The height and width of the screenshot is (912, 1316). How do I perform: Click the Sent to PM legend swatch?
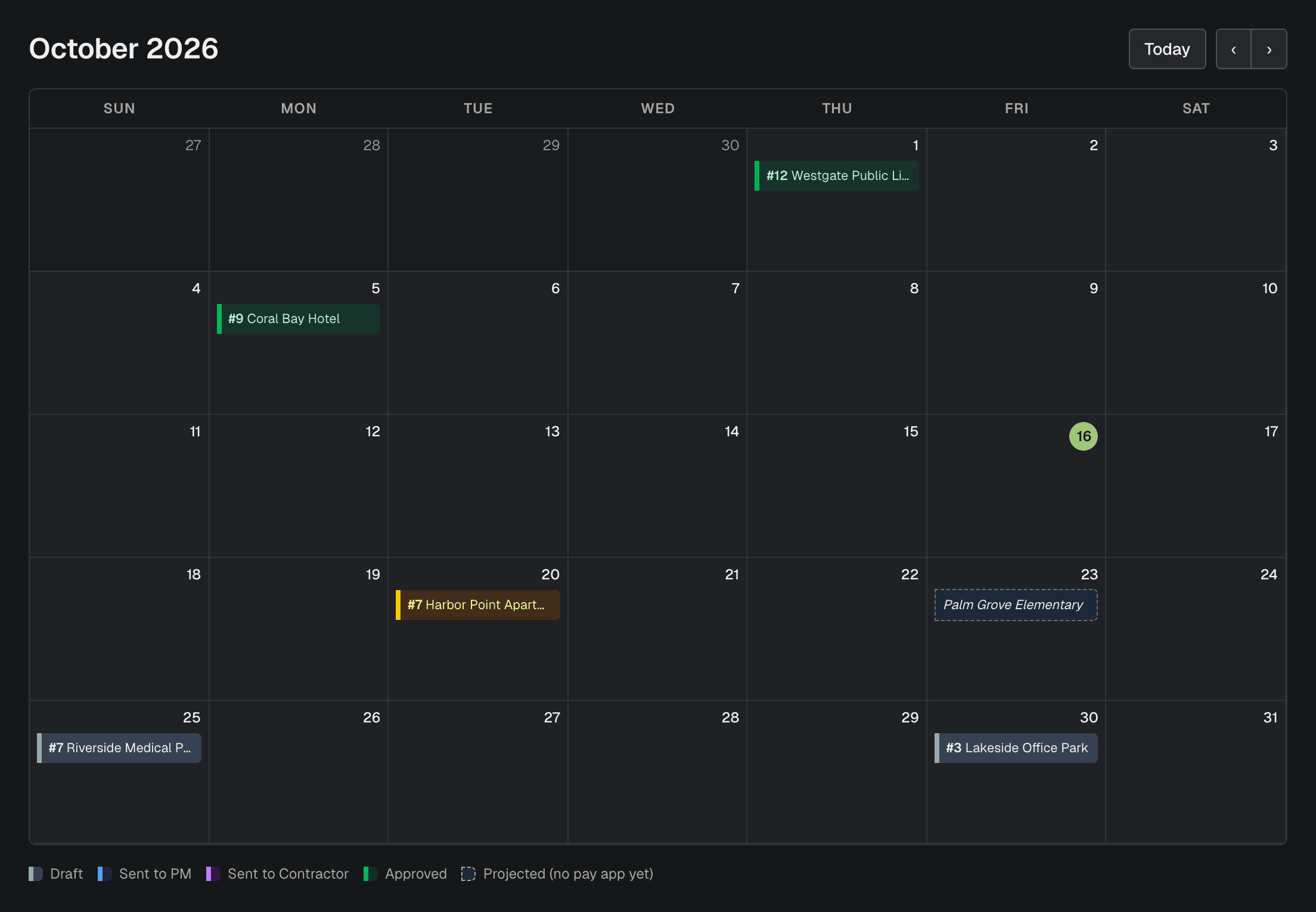click(105, 874)
